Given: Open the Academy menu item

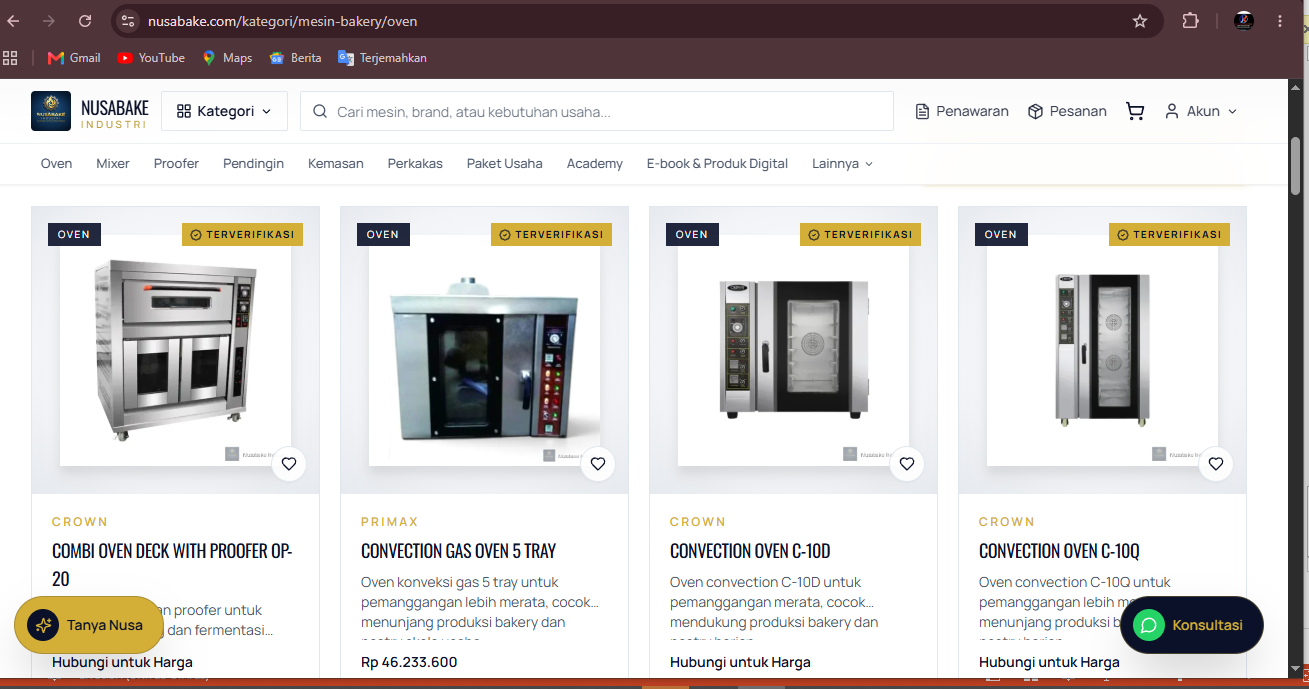Looking at the screenshot, I should click(x=594, y=163).
